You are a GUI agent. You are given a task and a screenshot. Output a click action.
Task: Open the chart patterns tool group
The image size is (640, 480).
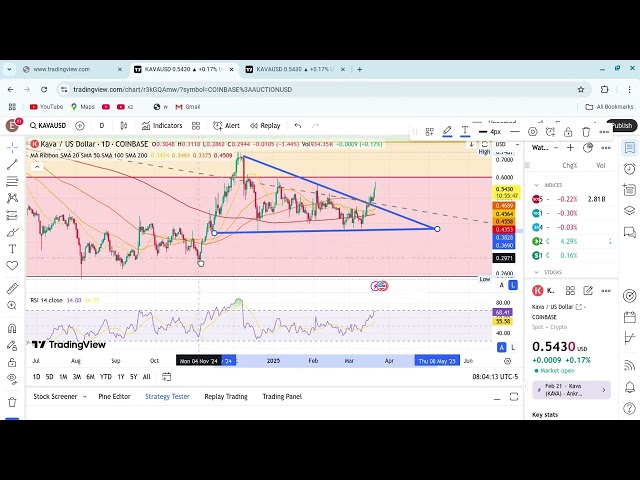coord(12,198)
